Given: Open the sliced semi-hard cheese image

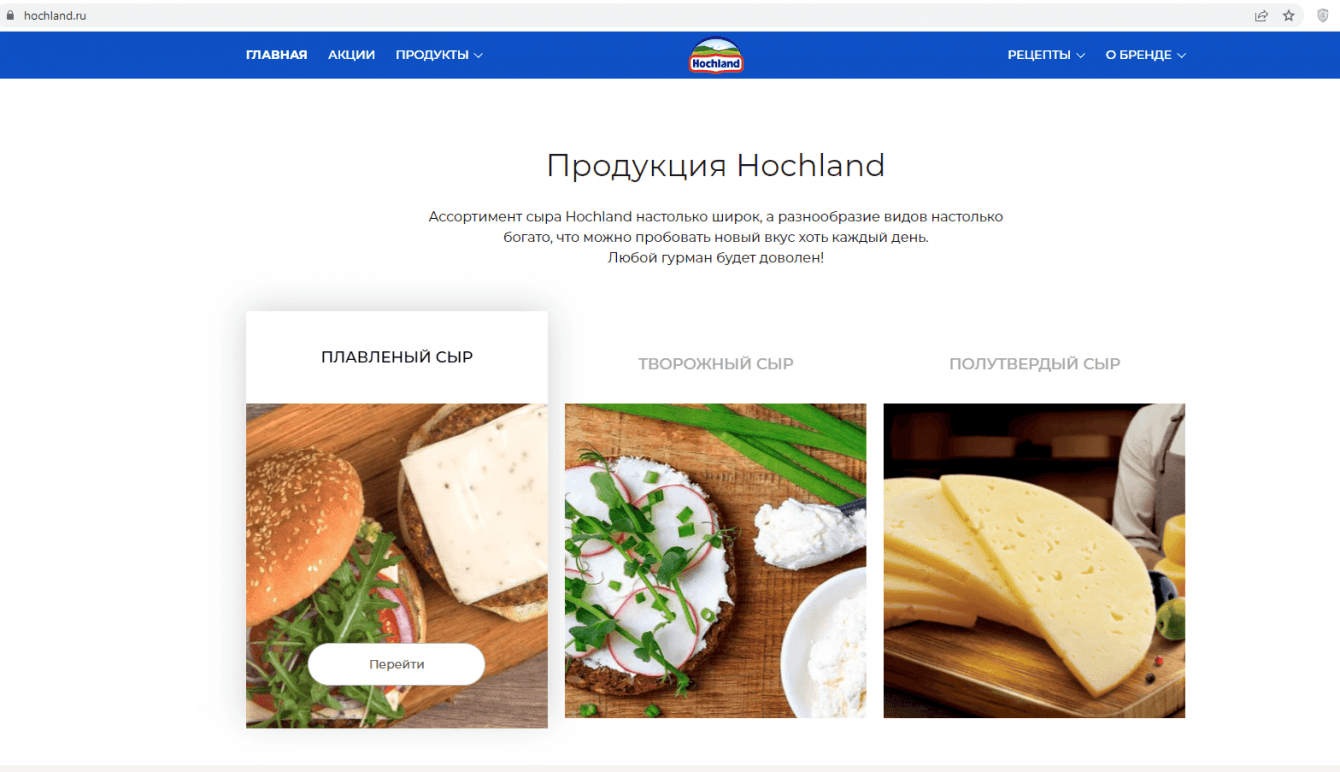Looking at the screenshot, I should (1034, 560).
